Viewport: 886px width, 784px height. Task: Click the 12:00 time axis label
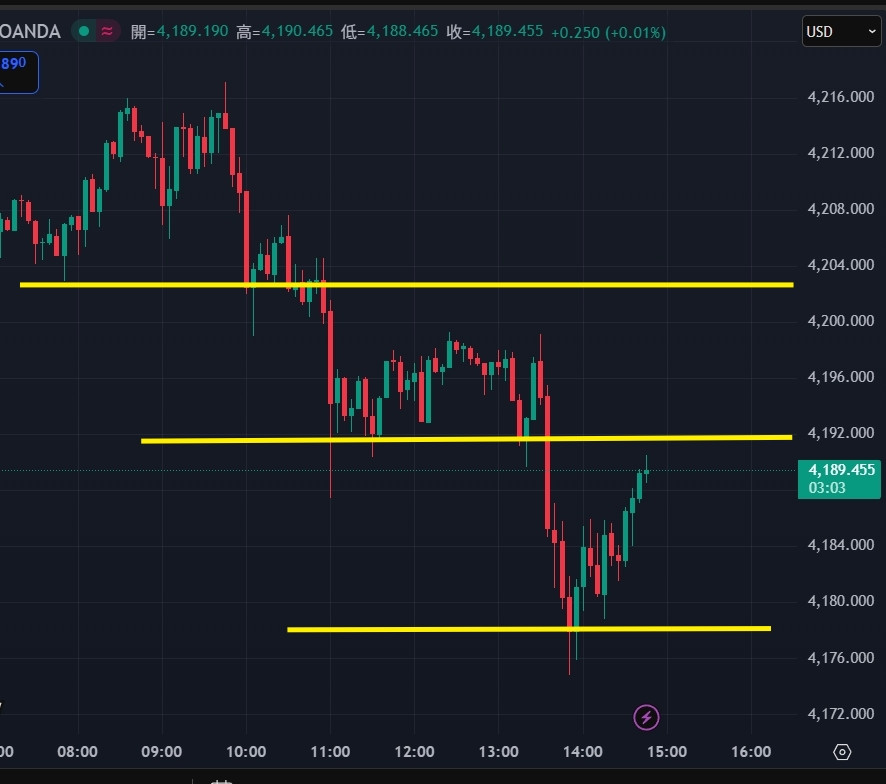pyautogui.click(x=414, y=752)
